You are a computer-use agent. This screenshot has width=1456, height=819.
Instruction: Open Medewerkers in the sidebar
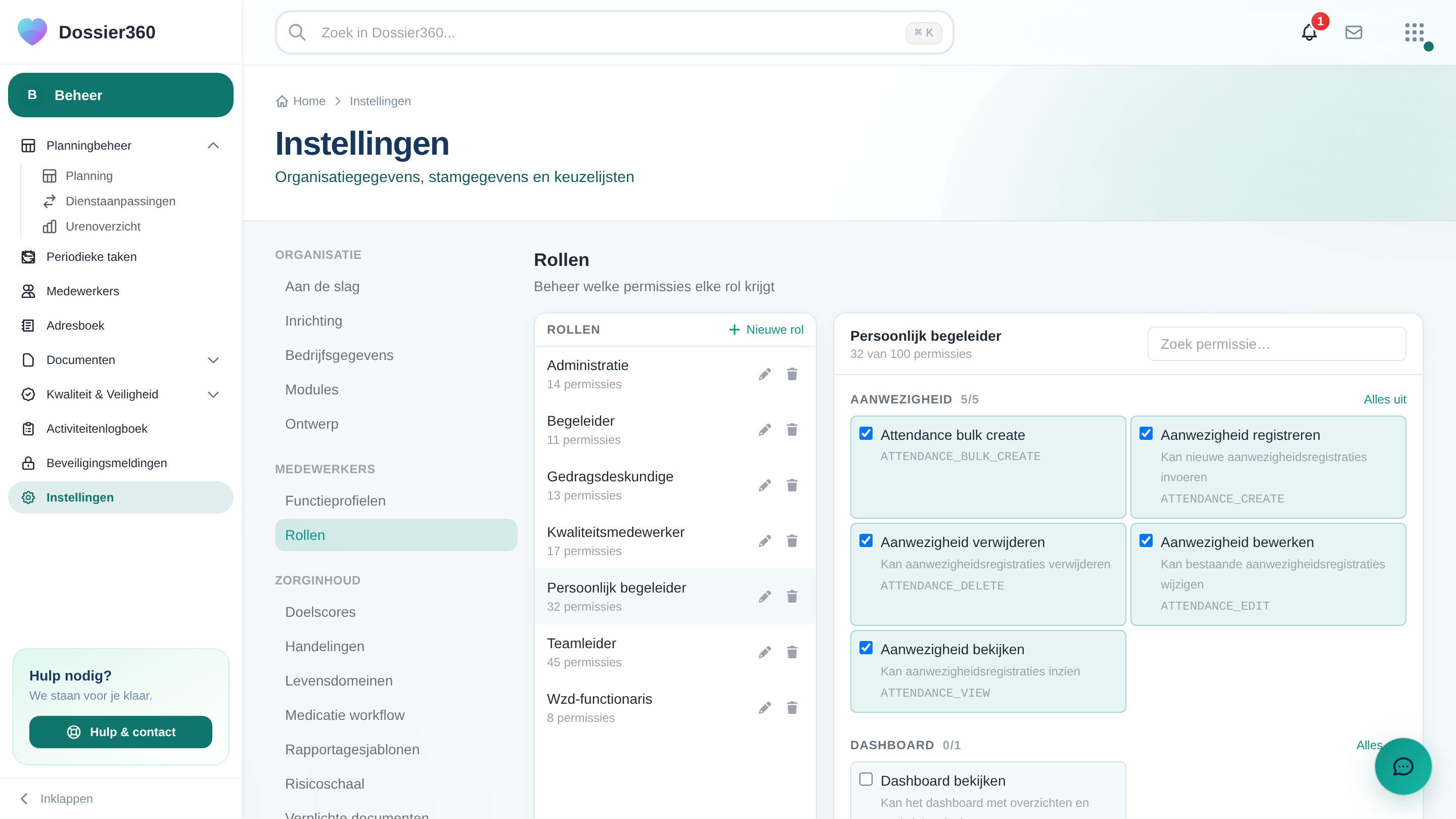[120, 291]
